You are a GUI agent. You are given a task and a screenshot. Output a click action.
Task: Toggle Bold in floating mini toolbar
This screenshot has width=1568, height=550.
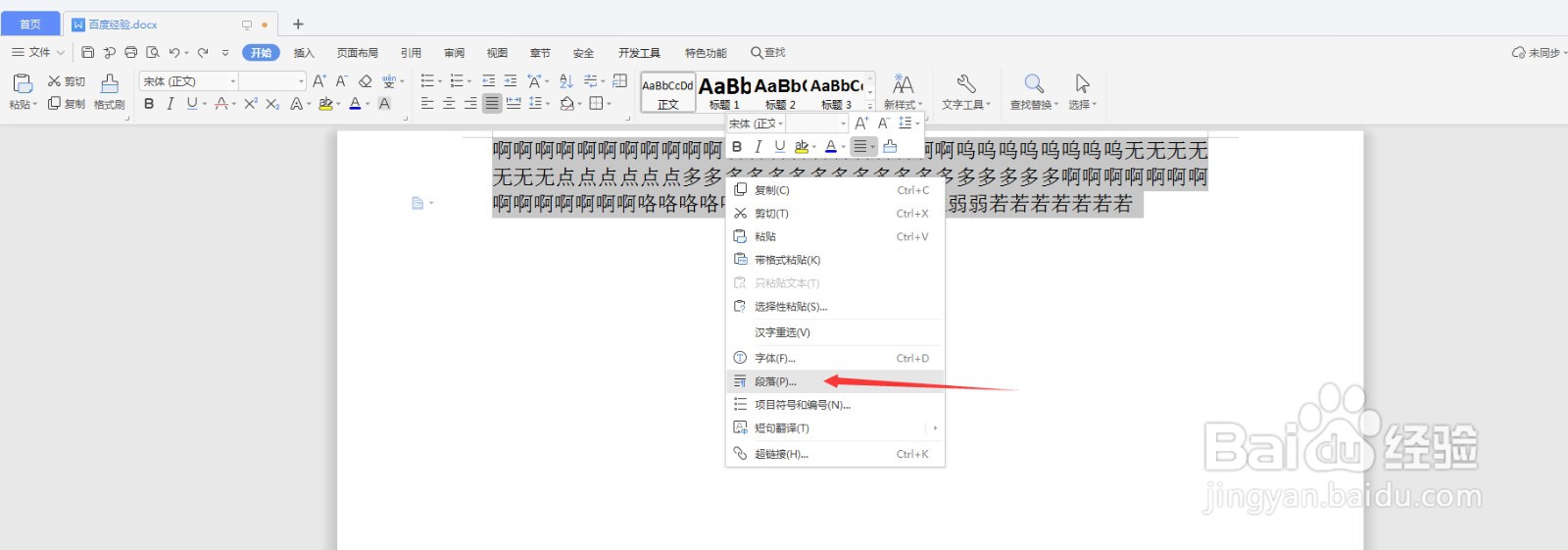(x=737, y=146)
